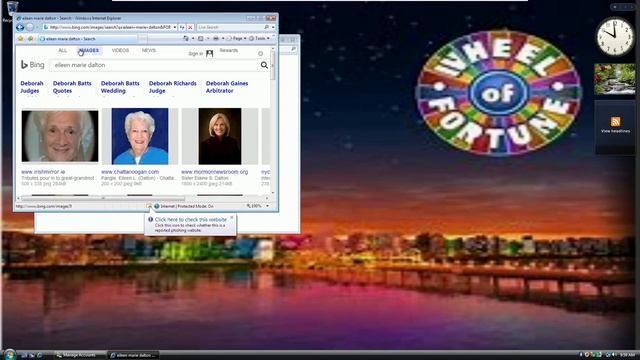Open the Tools menu dropdown
This screenshot has height=360, width=640.
(x=260, y=38)
